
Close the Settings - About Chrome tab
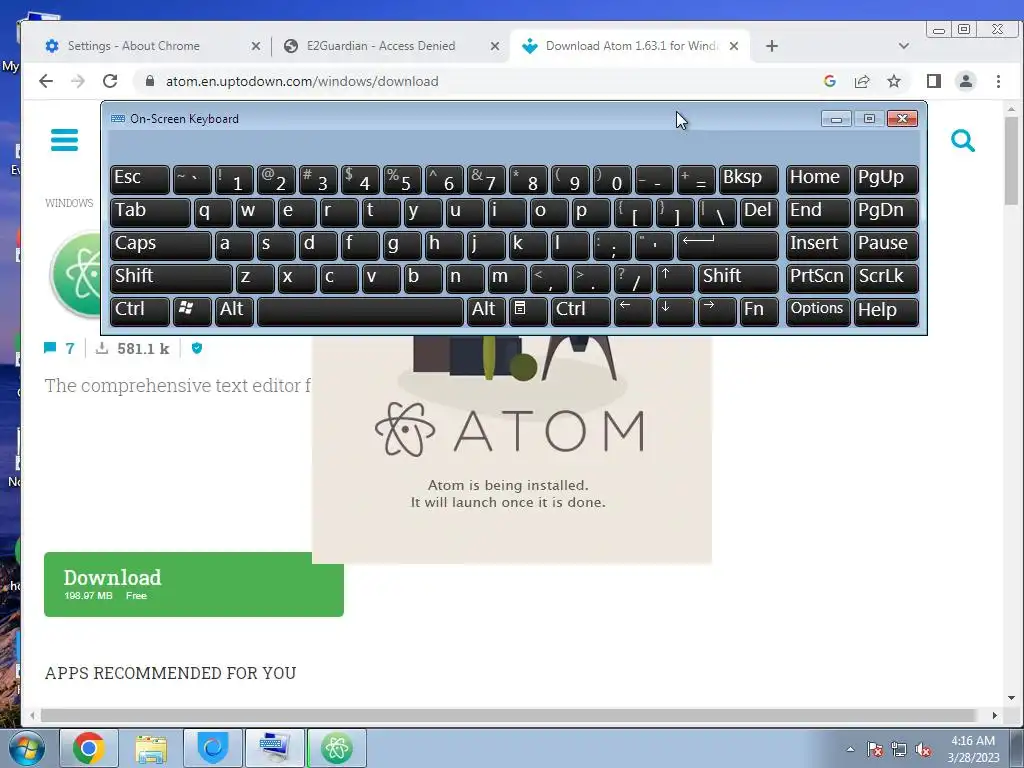click(256, 46)
